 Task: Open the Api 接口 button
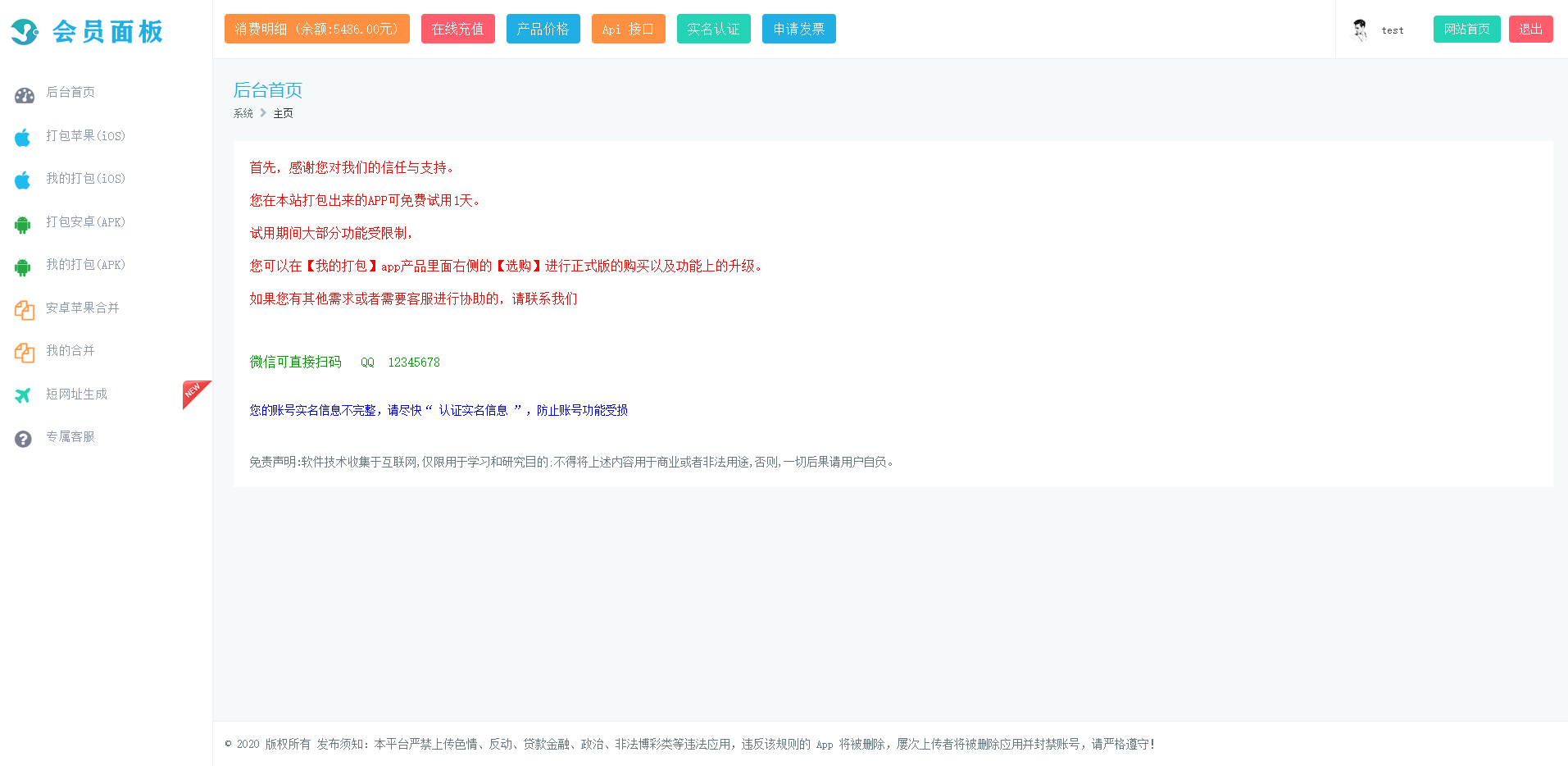click(628, 30)
